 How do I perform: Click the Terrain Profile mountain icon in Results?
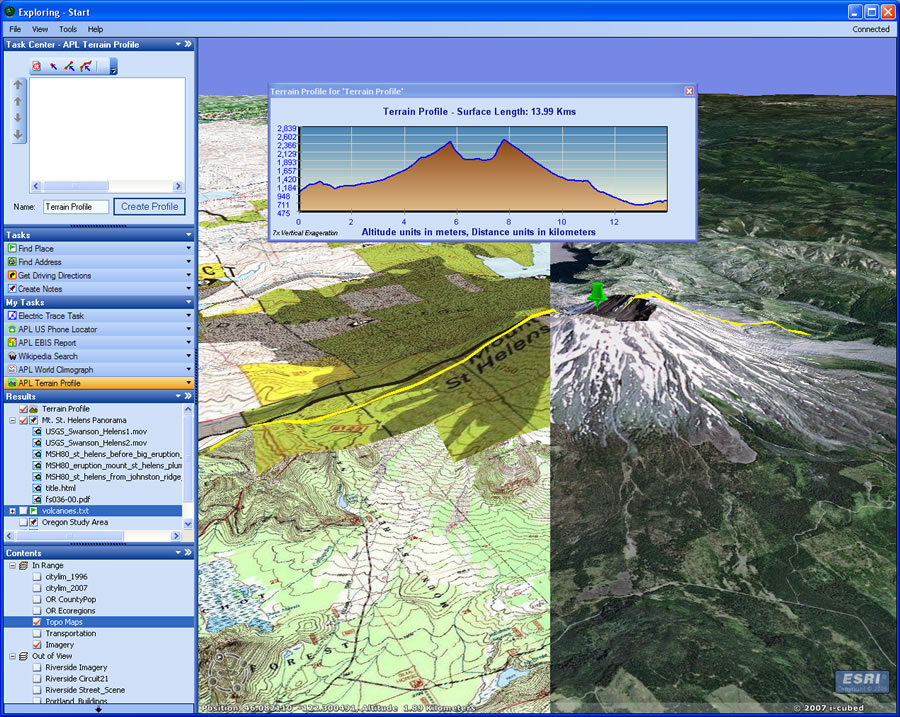click(34, 409)
